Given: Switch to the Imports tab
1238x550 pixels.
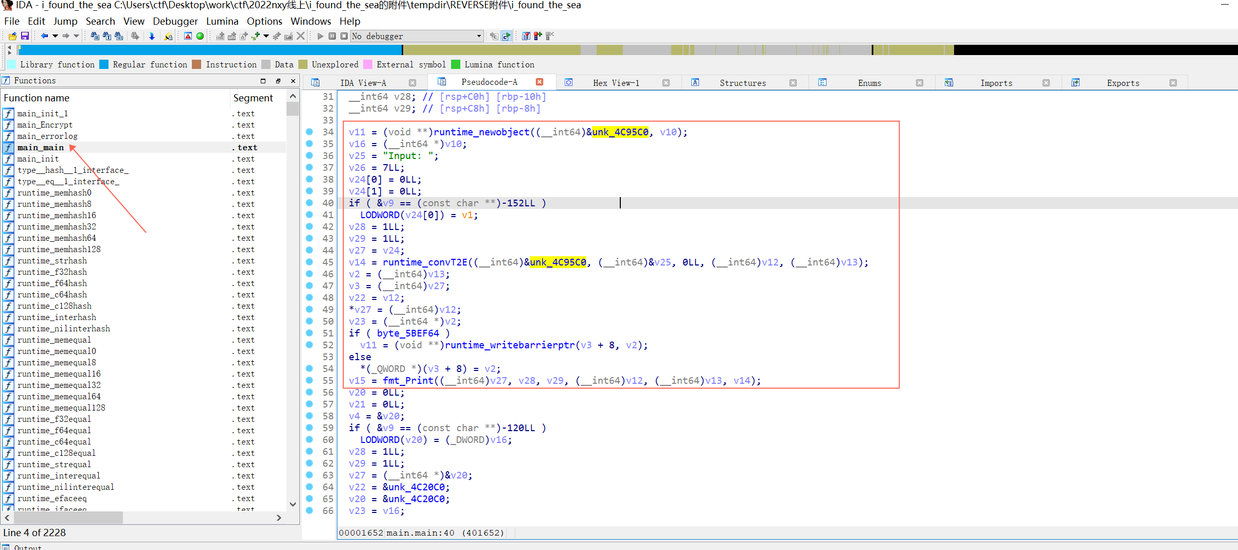Looking at the screenshot, I should 996,82.
